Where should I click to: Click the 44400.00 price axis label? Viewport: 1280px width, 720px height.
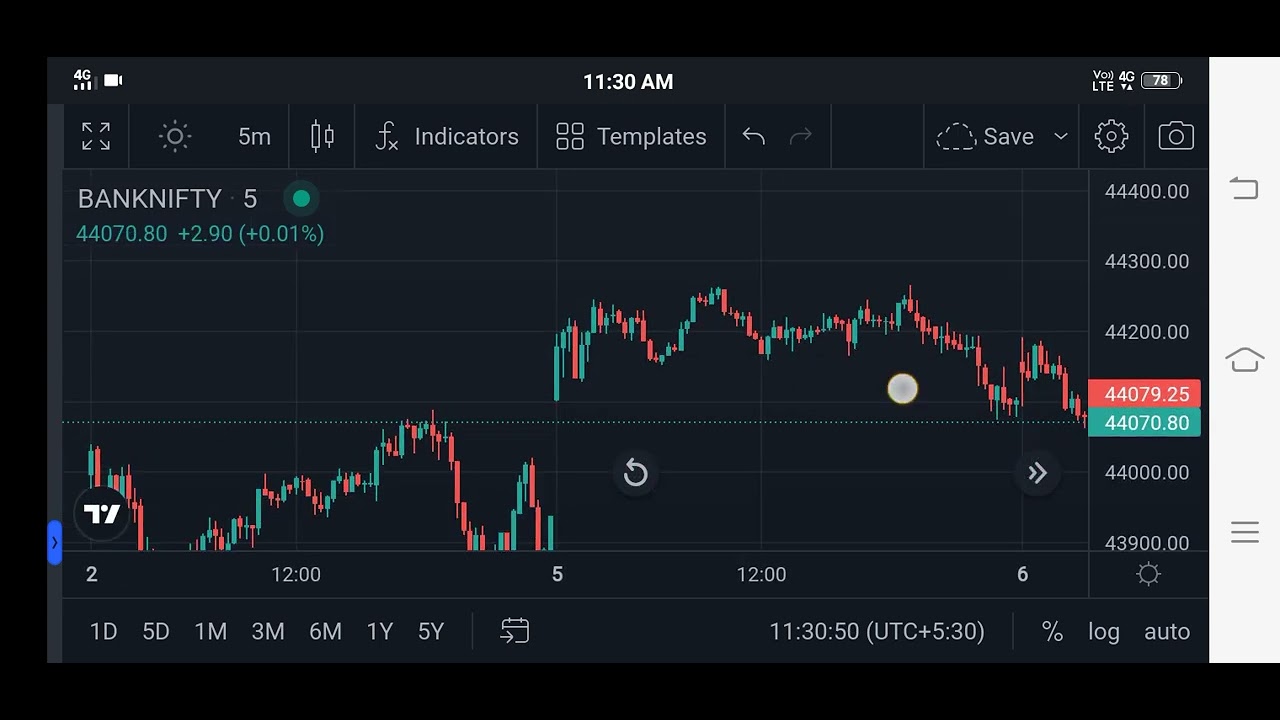pos(1147,192)
